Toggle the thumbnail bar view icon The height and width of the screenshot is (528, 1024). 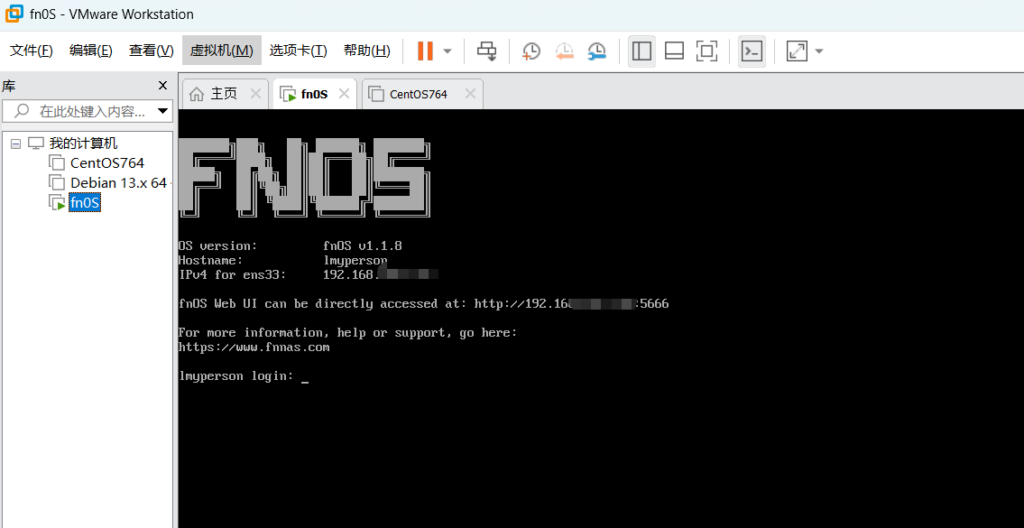(x=674, y=51)
